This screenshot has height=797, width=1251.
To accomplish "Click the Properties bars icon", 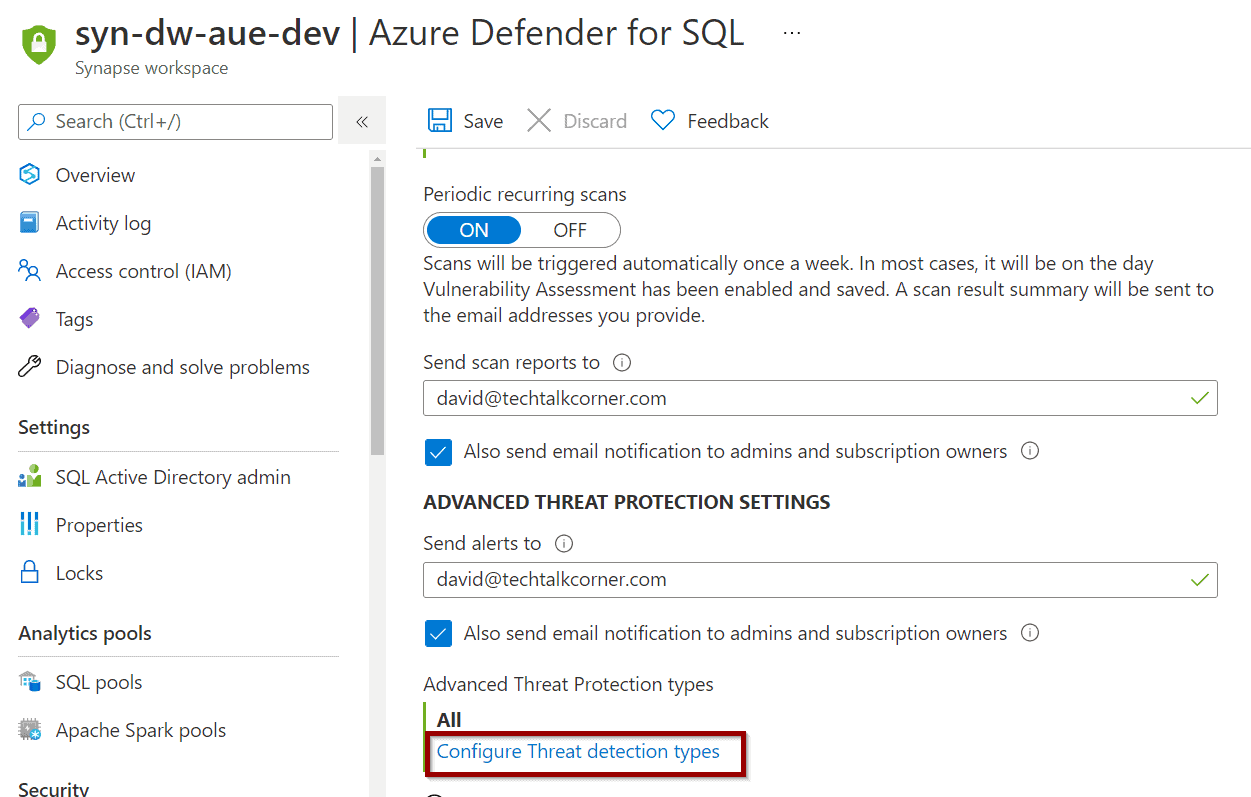I will click(x=29, y=524).
